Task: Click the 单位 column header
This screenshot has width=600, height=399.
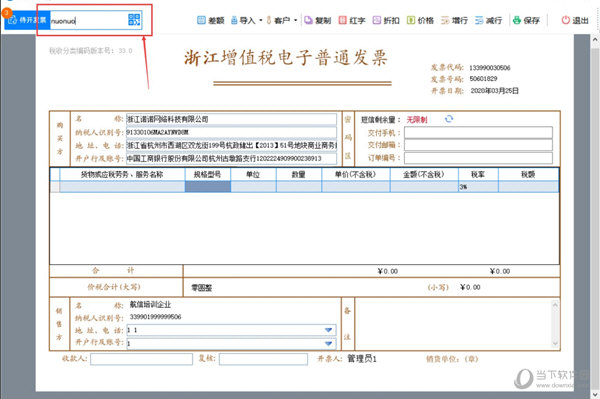Action: point(253,174)
